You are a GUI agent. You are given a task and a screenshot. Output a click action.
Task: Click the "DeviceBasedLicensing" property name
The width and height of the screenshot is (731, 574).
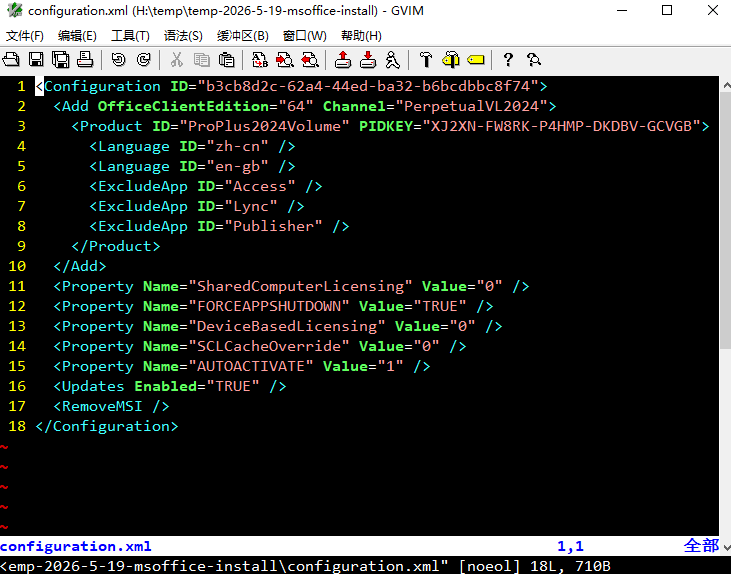click(287, 326)
